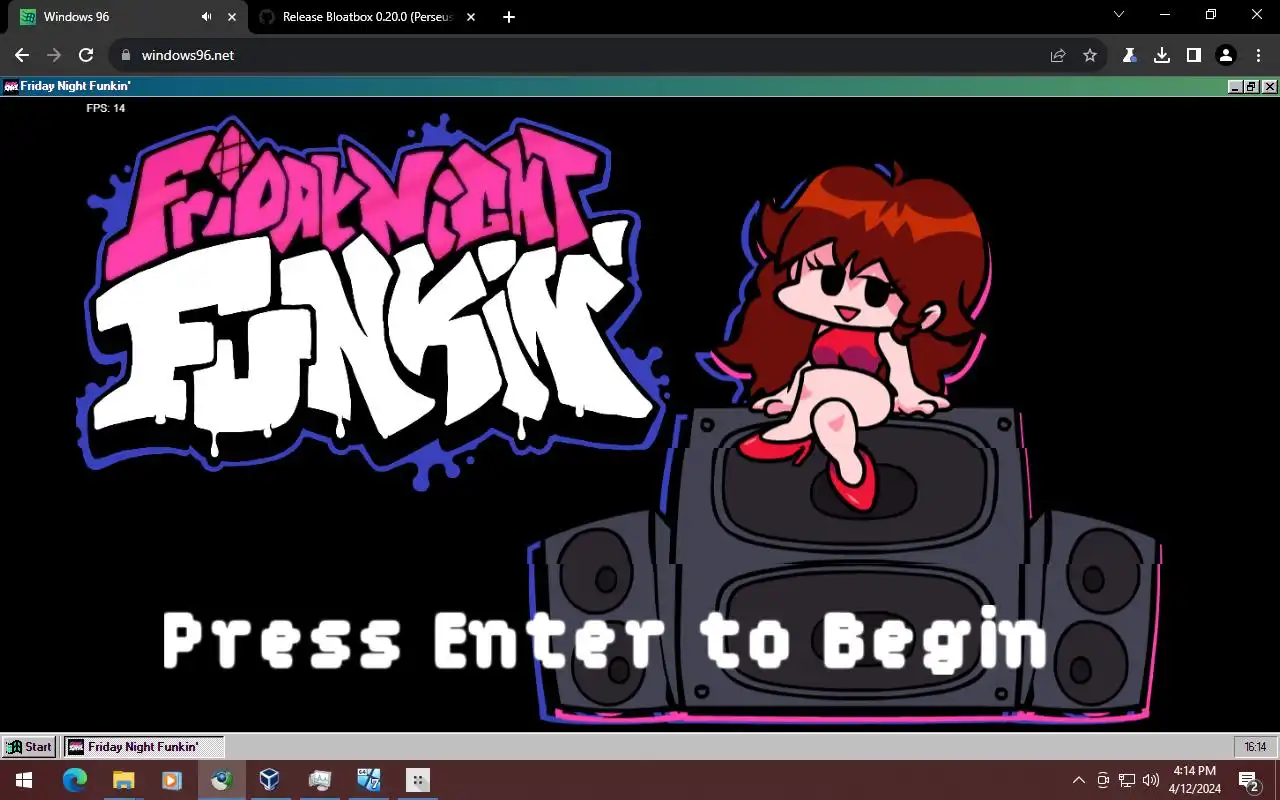Viewport: 1280px width, 800px height.
Task: Minimize the Chrome browser window
Action: click(x=1165, y=15)
